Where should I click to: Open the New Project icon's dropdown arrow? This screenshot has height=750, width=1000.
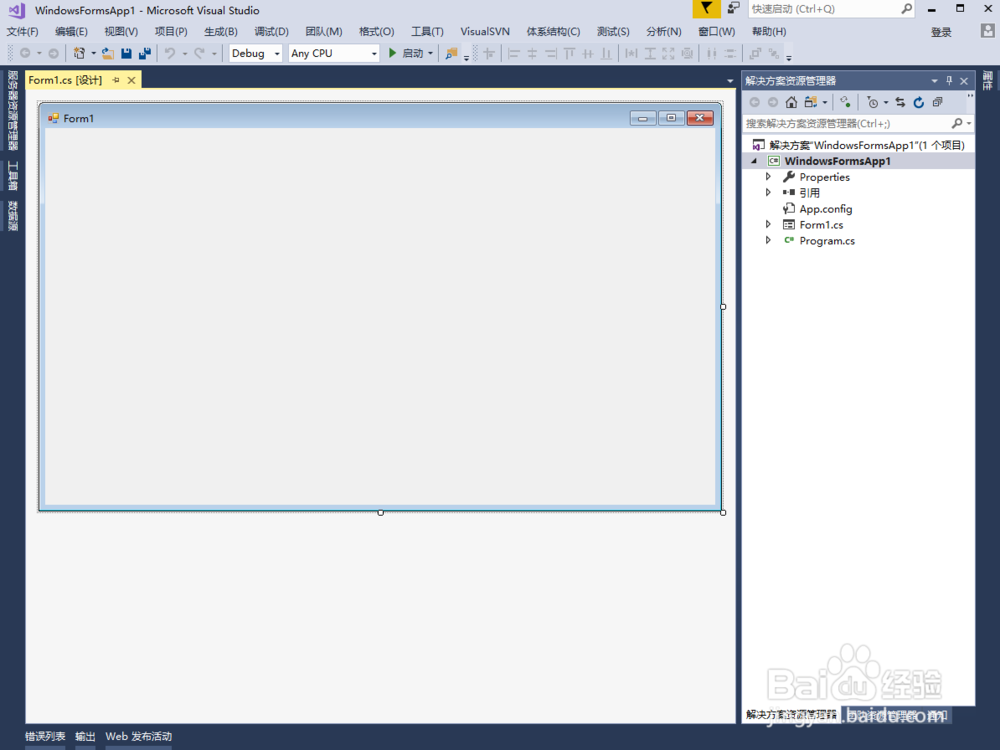(93, 54)
